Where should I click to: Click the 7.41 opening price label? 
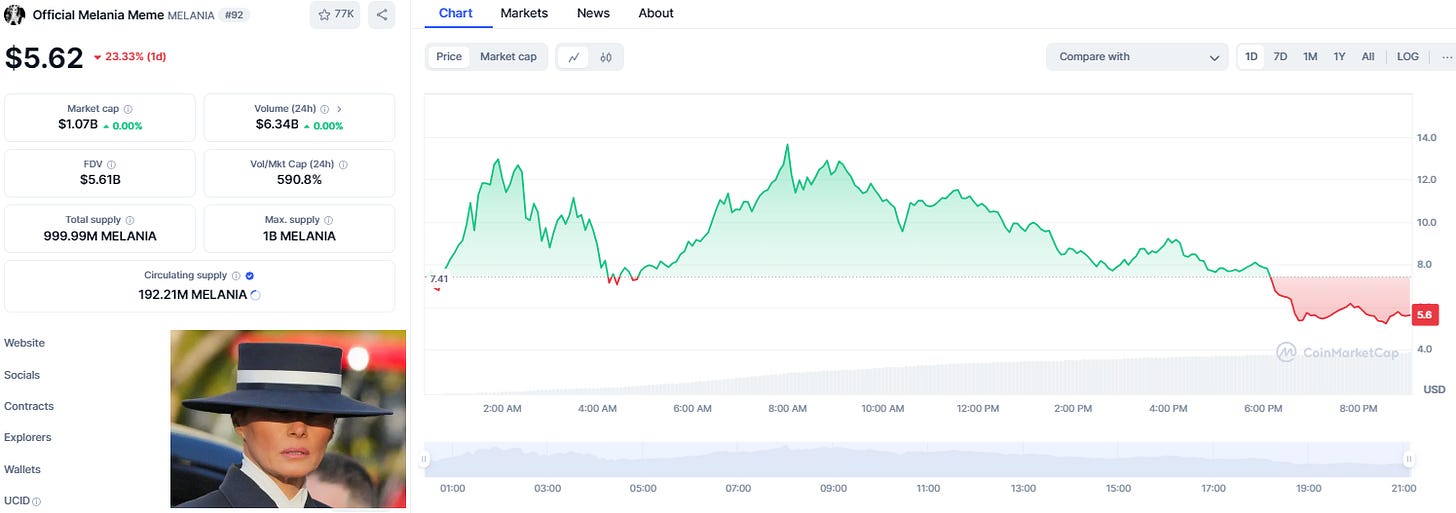[438, 278]
